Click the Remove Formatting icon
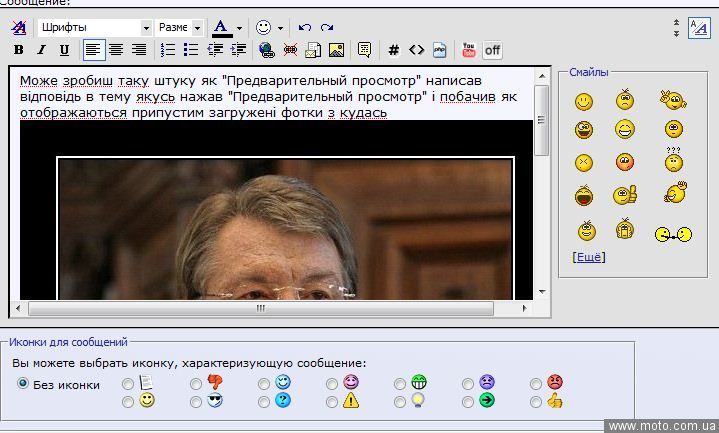This screenshot has width=719, height=433. tap(19, 28)
